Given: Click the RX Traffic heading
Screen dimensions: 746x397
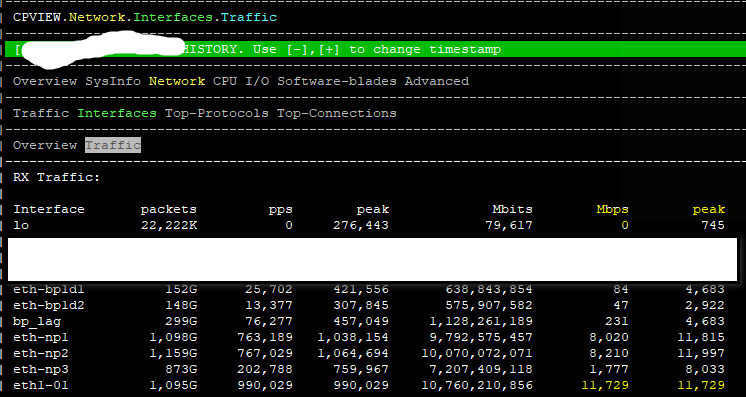Looking at the screenshot, I should coord(57,178).
